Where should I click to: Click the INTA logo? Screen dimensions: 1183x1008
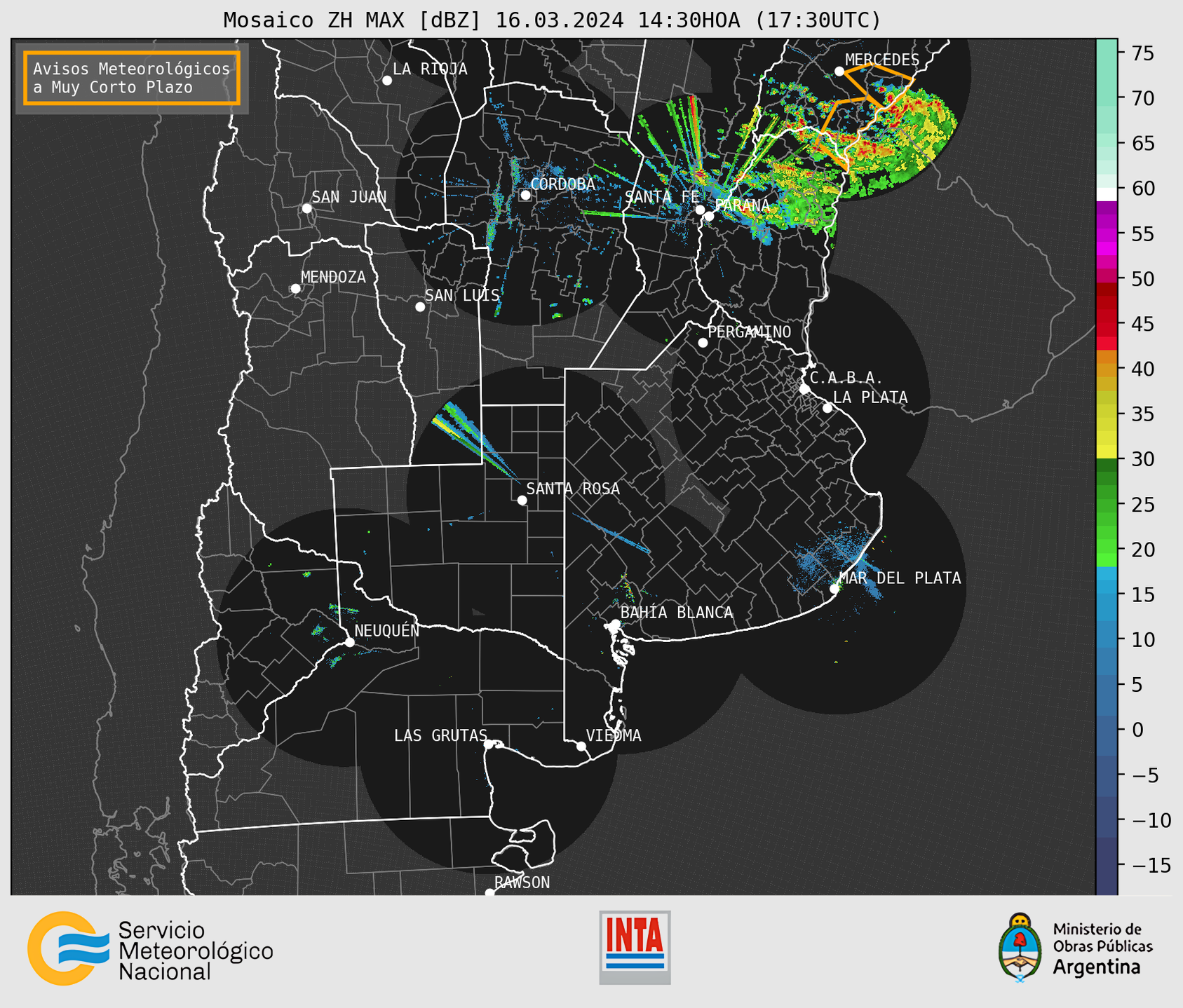click(635, 947)
